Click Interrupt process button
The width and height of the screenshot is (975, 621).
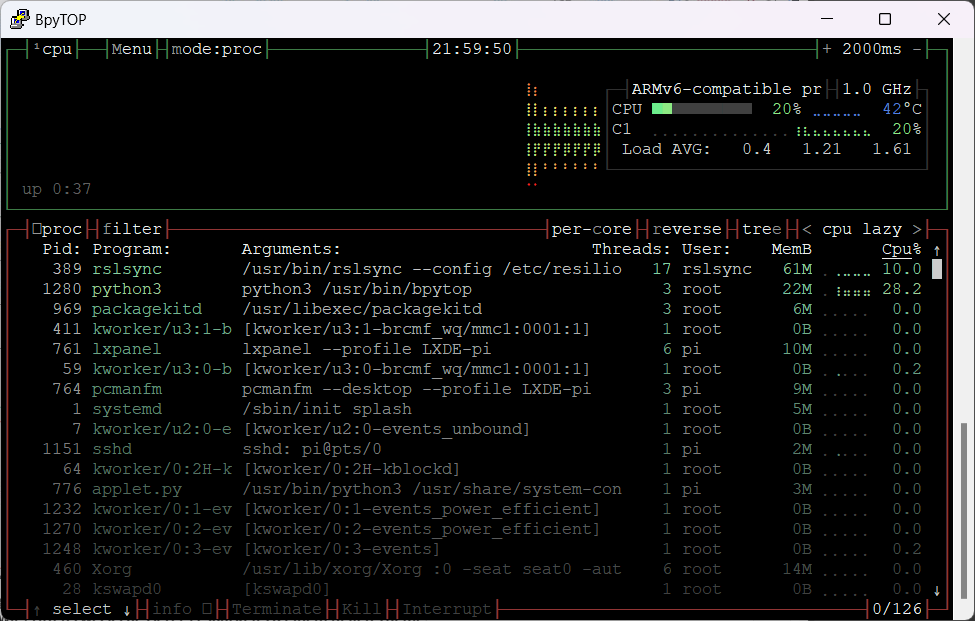pyautogui.click(x=446, y=609)
